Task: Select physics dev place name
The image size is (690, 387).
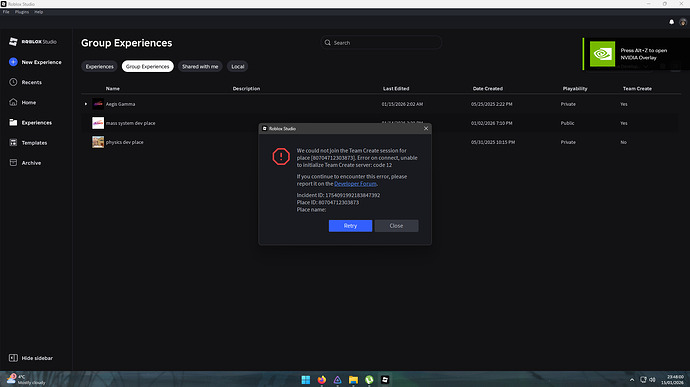Action: tap(125, 142)
